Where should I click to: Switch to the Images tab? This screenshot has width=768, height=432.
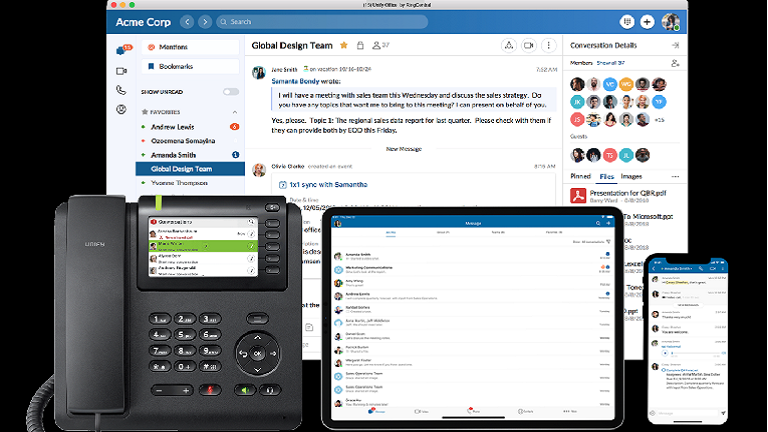(x=632, y=176)
